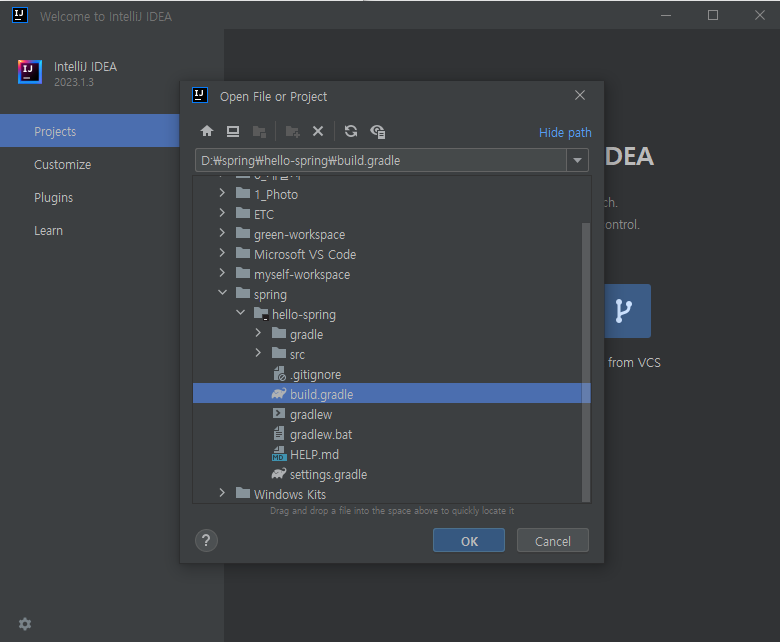Screen dimensions: 780x642
Task: Select the ETC folder name
Action: coord(264,214)
